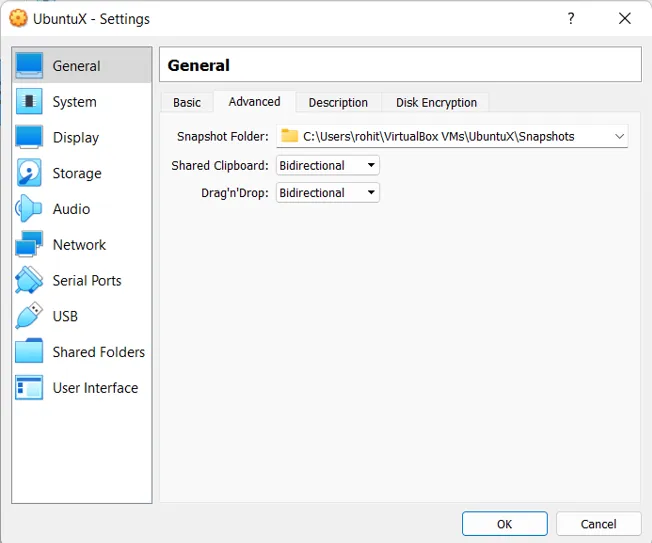
Task: Open the Drag'n'Drop dropdown
Action: (x=328, y=193)
